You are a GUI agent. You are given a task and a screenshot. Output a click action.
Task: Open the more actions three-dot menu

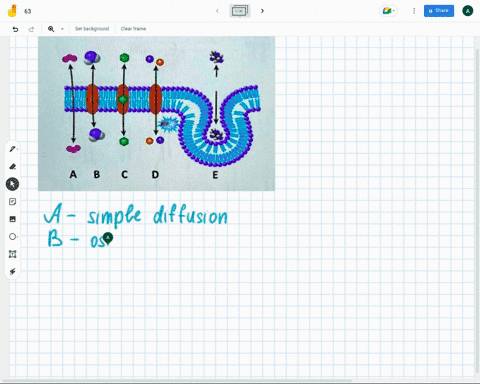coord(414,11)
